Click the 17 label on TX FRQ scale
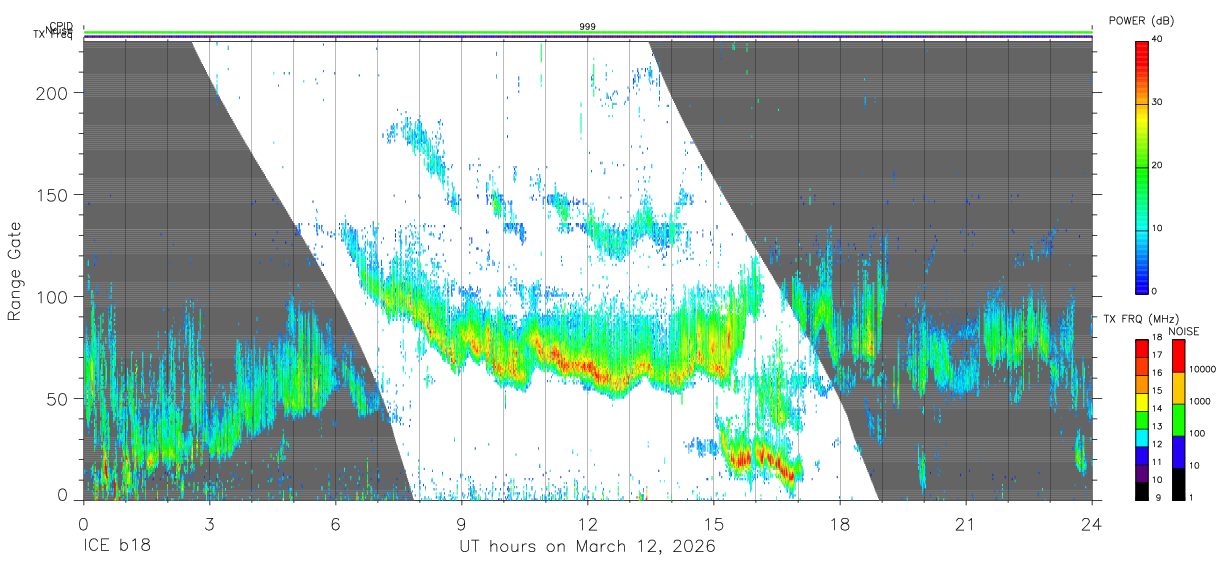1228x567 pixels. pos(1158,355)
